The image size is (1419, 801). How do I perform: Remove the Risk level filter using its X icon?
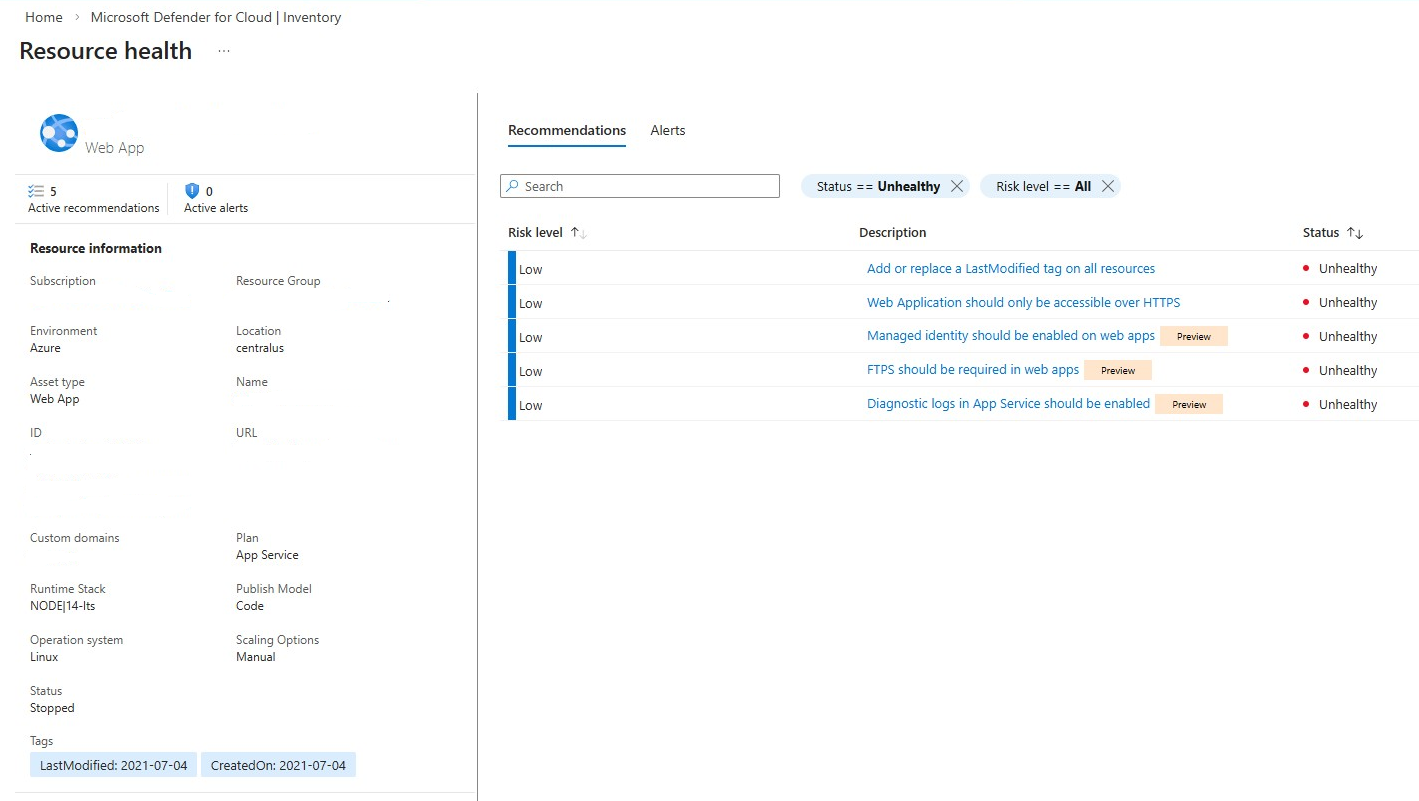(1107, 186)
